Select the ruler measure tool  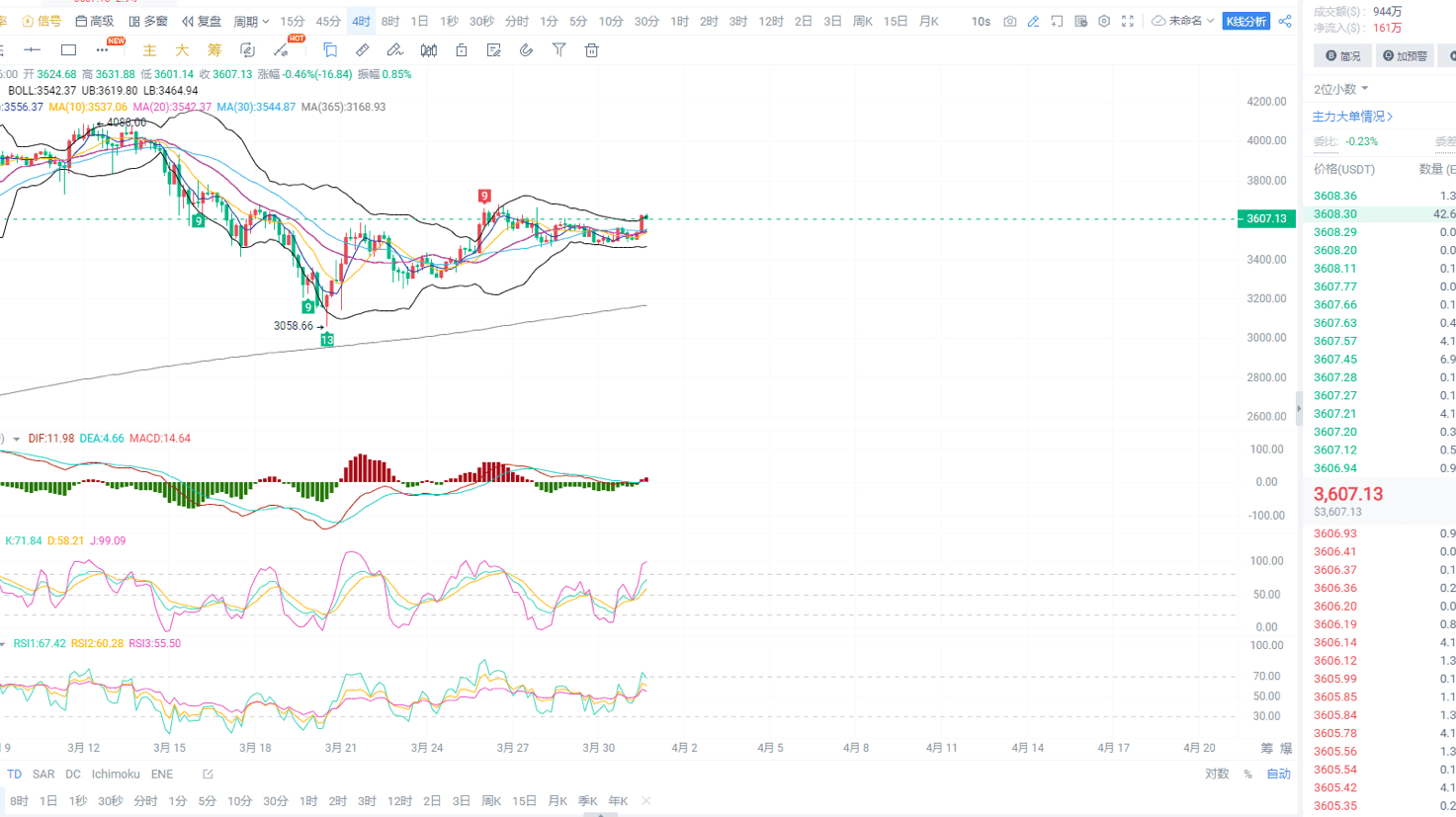[363, 49]
